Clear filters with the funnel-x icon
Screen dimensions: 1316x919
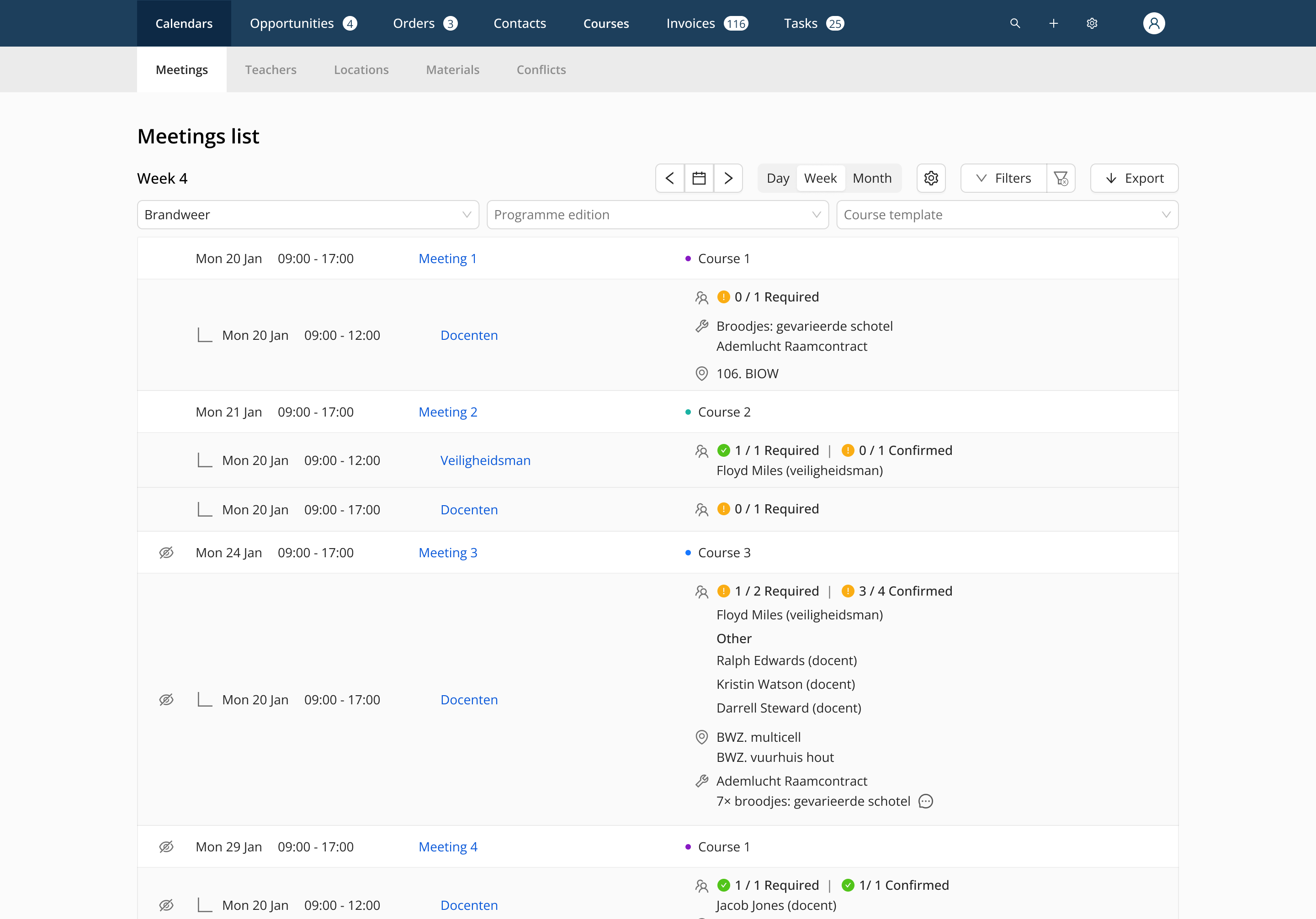pyautogui.click(x=1061, y=178)
